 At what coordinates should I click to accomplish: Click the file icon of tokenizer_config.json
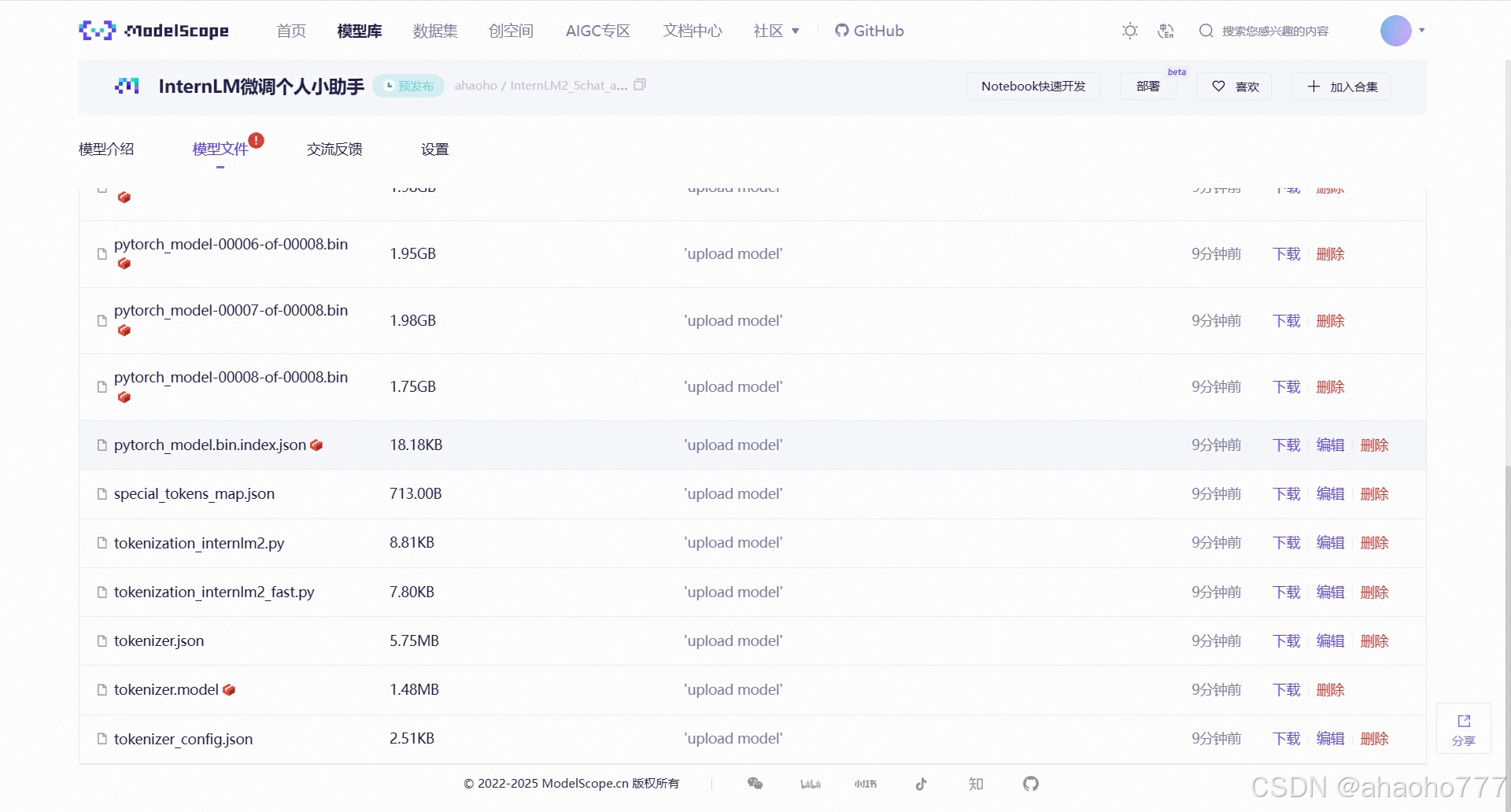pyautogui.click(x=102, y=739)
